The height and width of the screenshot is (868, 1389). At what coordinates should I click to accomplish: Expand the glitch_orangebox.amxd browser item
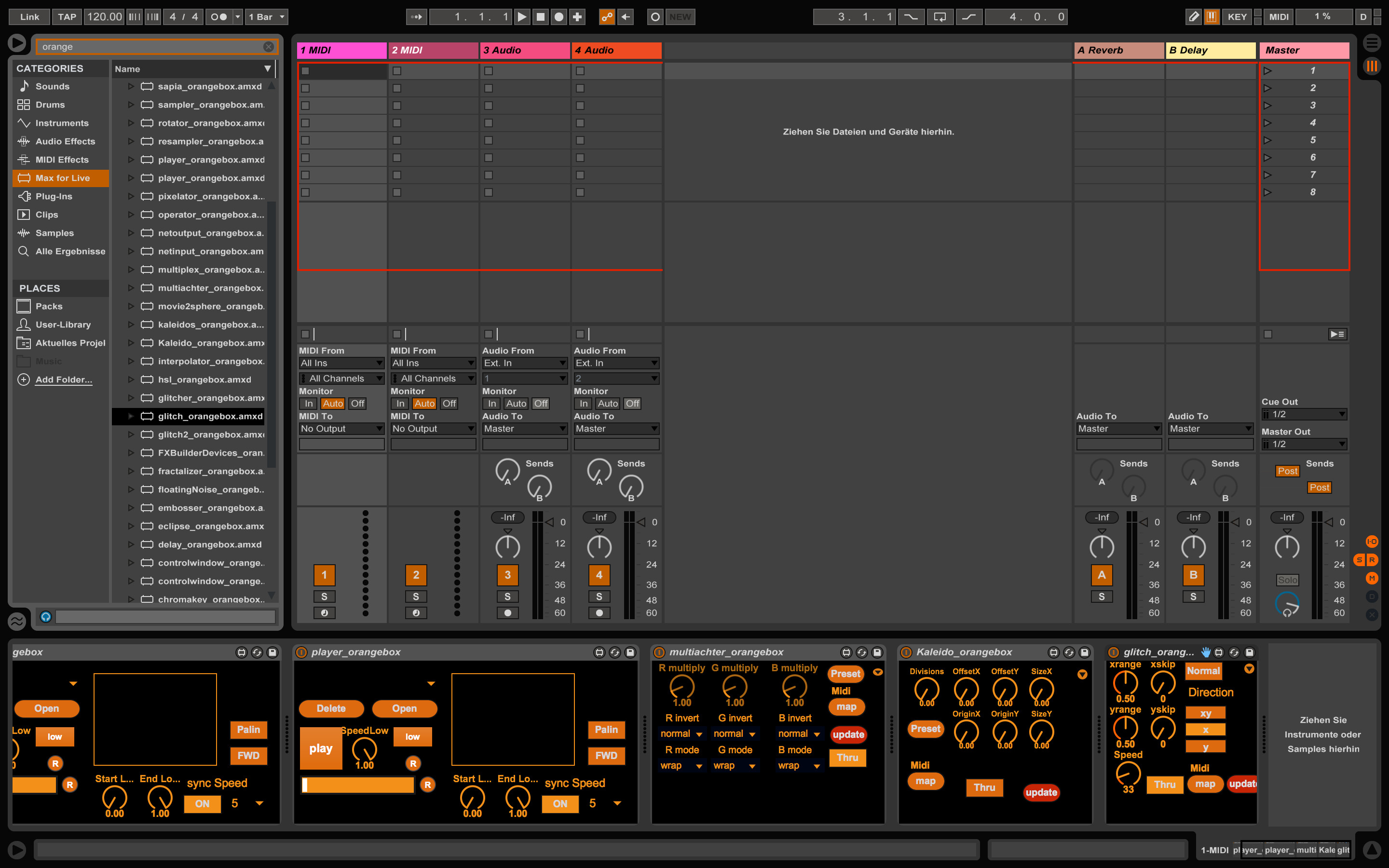click(131, 416)
